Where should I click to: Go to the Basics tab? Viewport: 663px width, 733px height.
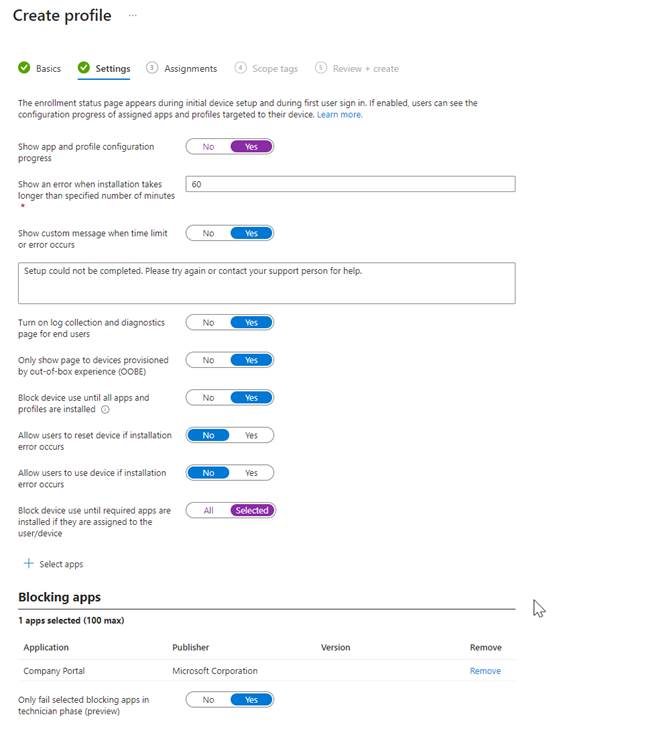pos(48,69)
